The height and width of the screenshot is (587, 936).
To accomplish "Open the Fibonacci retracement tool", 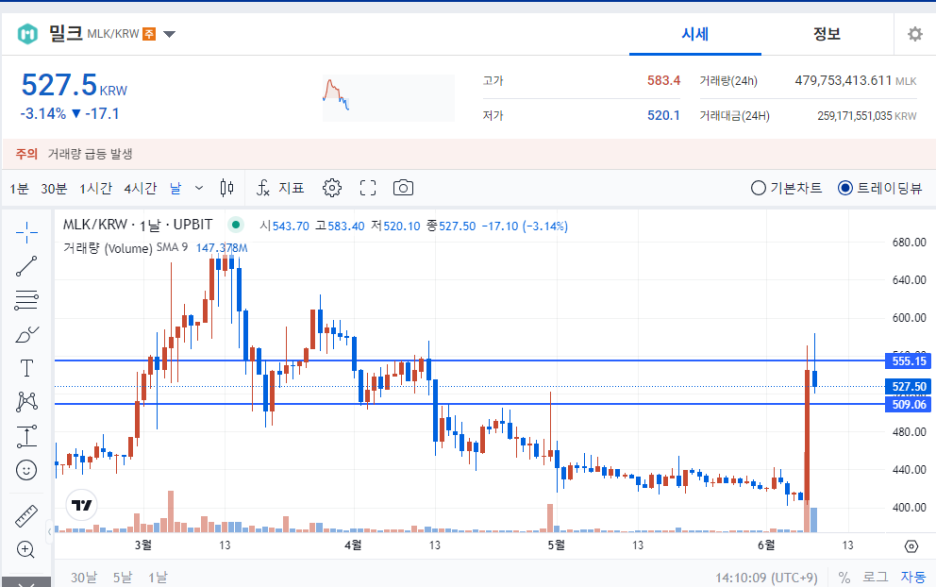I will coord(27,300).
